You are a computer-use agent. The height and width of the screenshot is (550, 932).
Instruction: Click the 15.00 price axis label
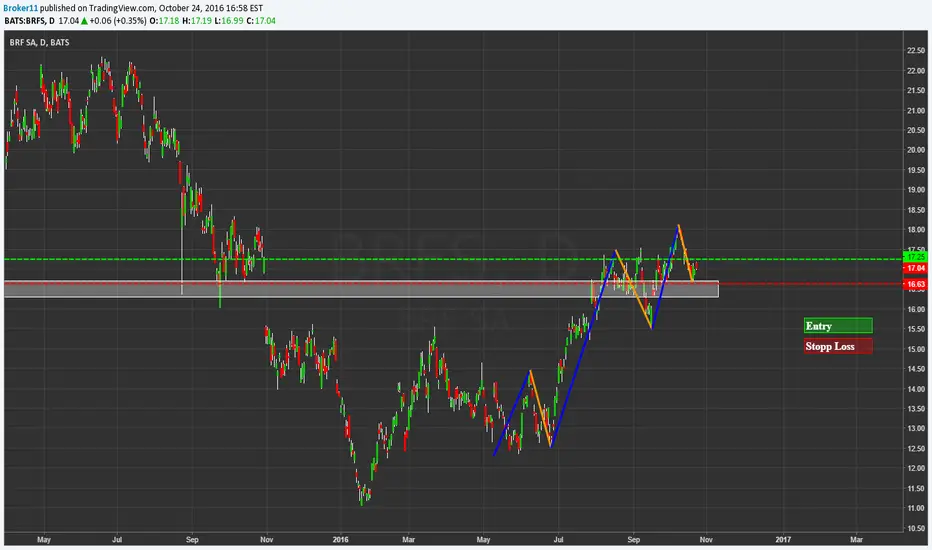click(x=915, y=349)
